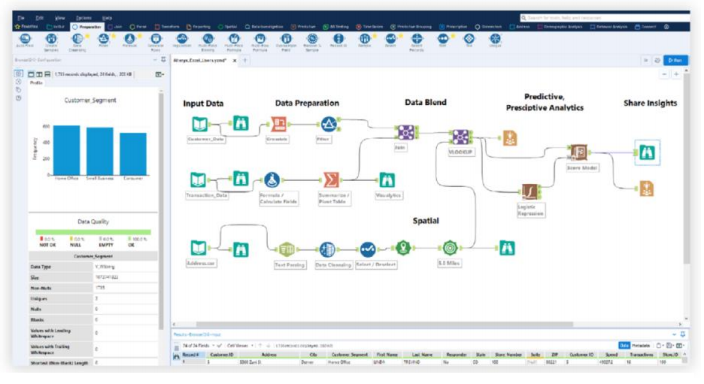Image resolution: width=704 pixels, height=384 pixels.
Task: Select the Join tool on the canvas
Action: [406, 133]
